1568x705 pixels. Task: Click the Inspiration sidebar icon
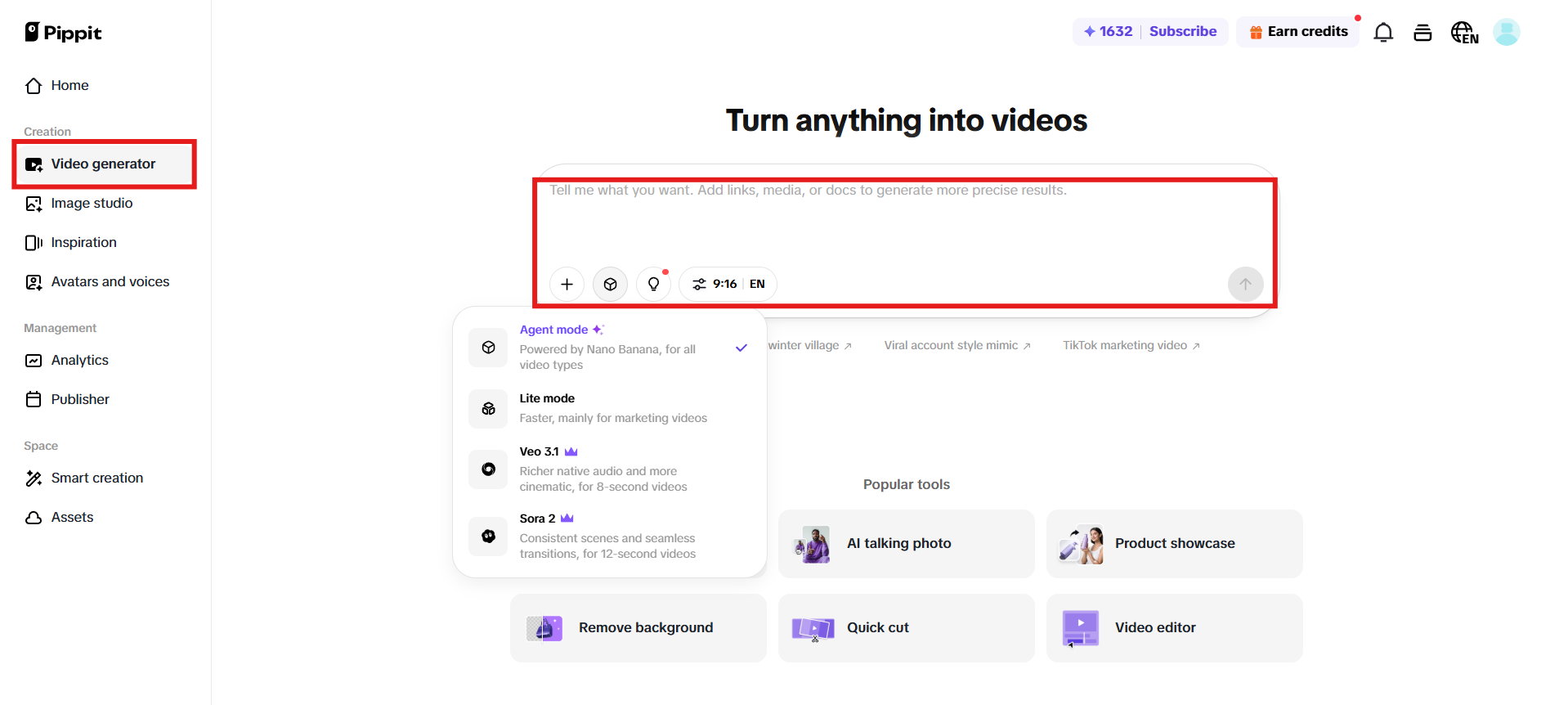[34, 243]
